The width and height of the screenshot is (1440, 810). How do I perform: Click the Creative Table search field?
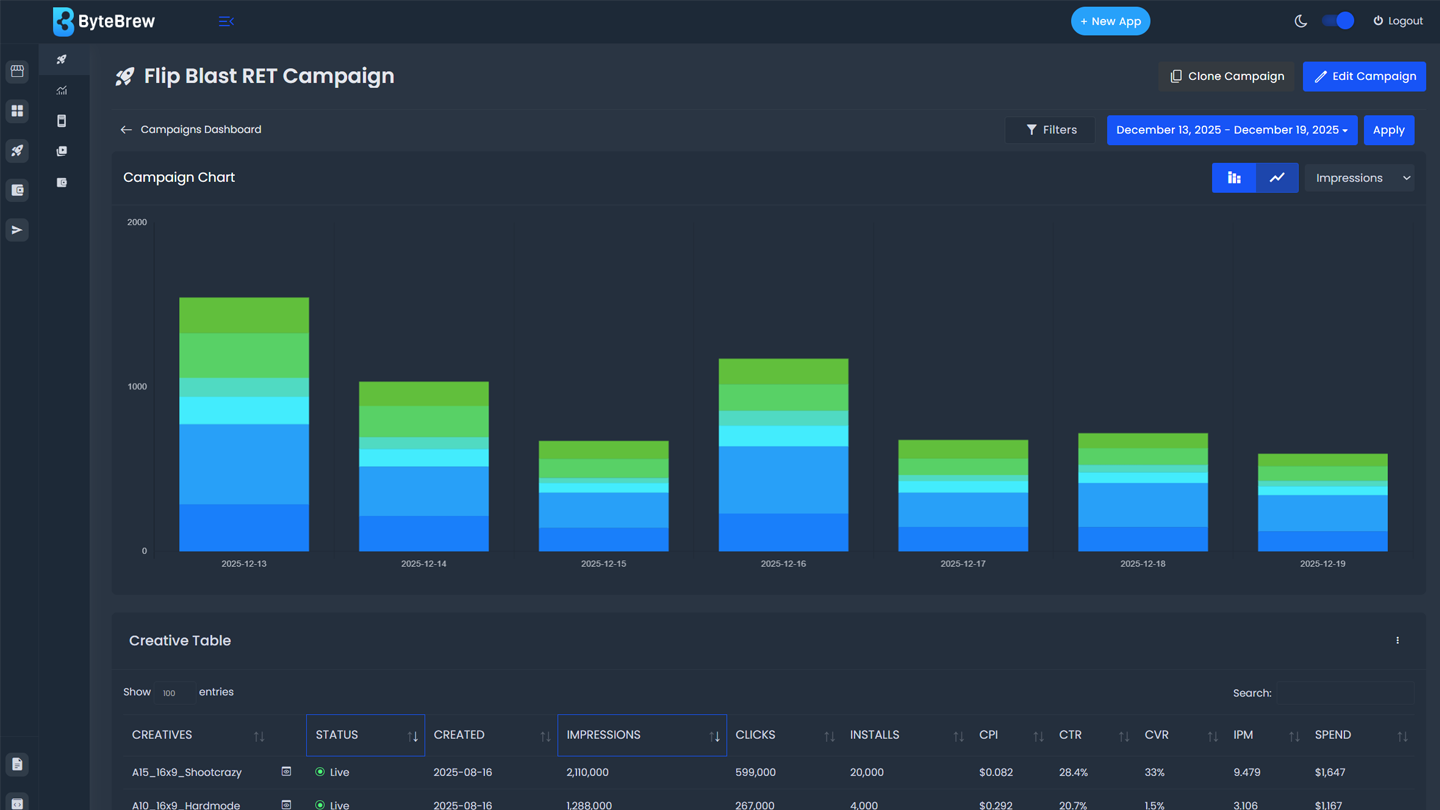(x=1345, y=693)
